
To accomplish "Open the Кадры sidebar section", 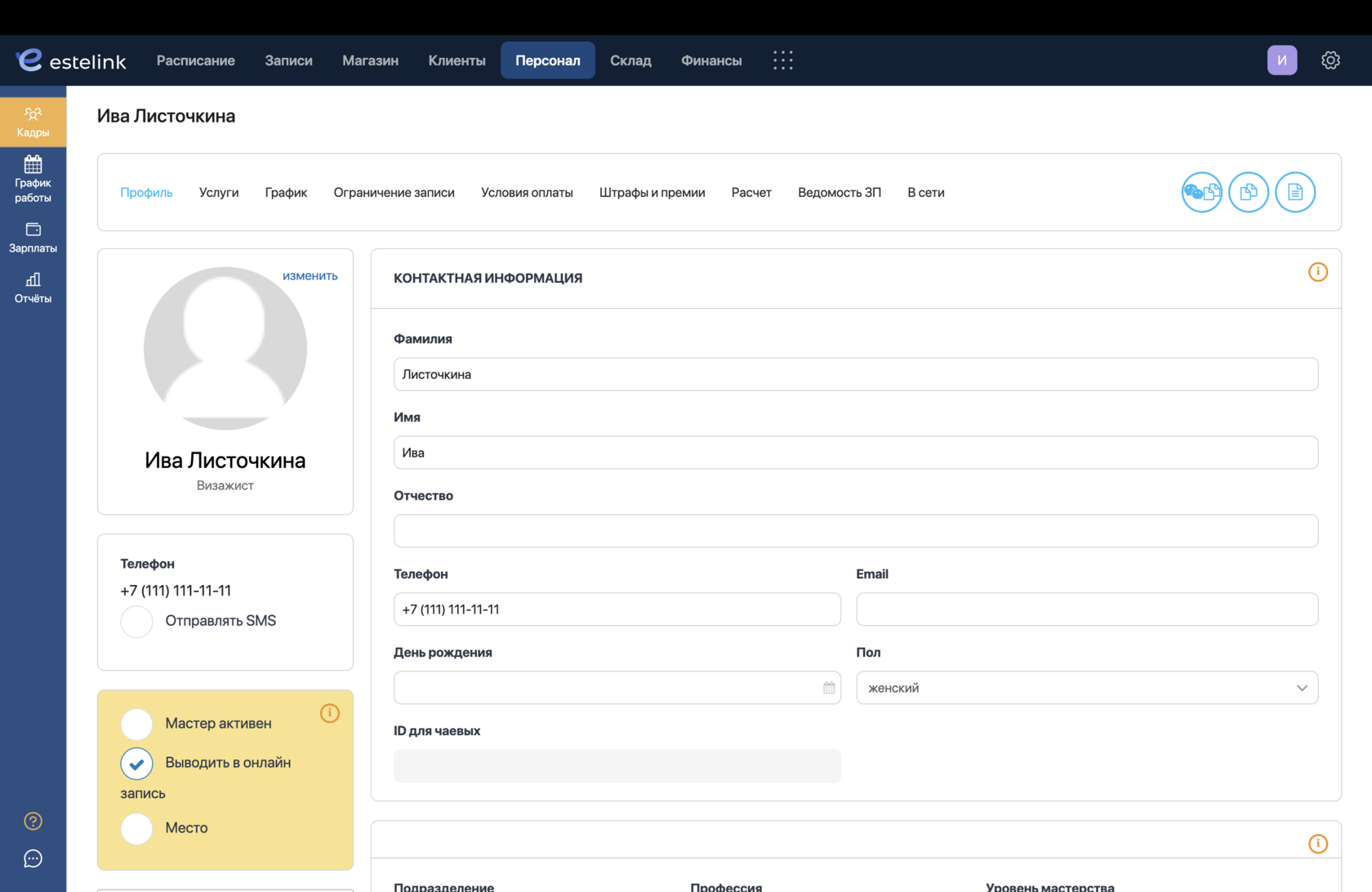I will click(33, 122).
